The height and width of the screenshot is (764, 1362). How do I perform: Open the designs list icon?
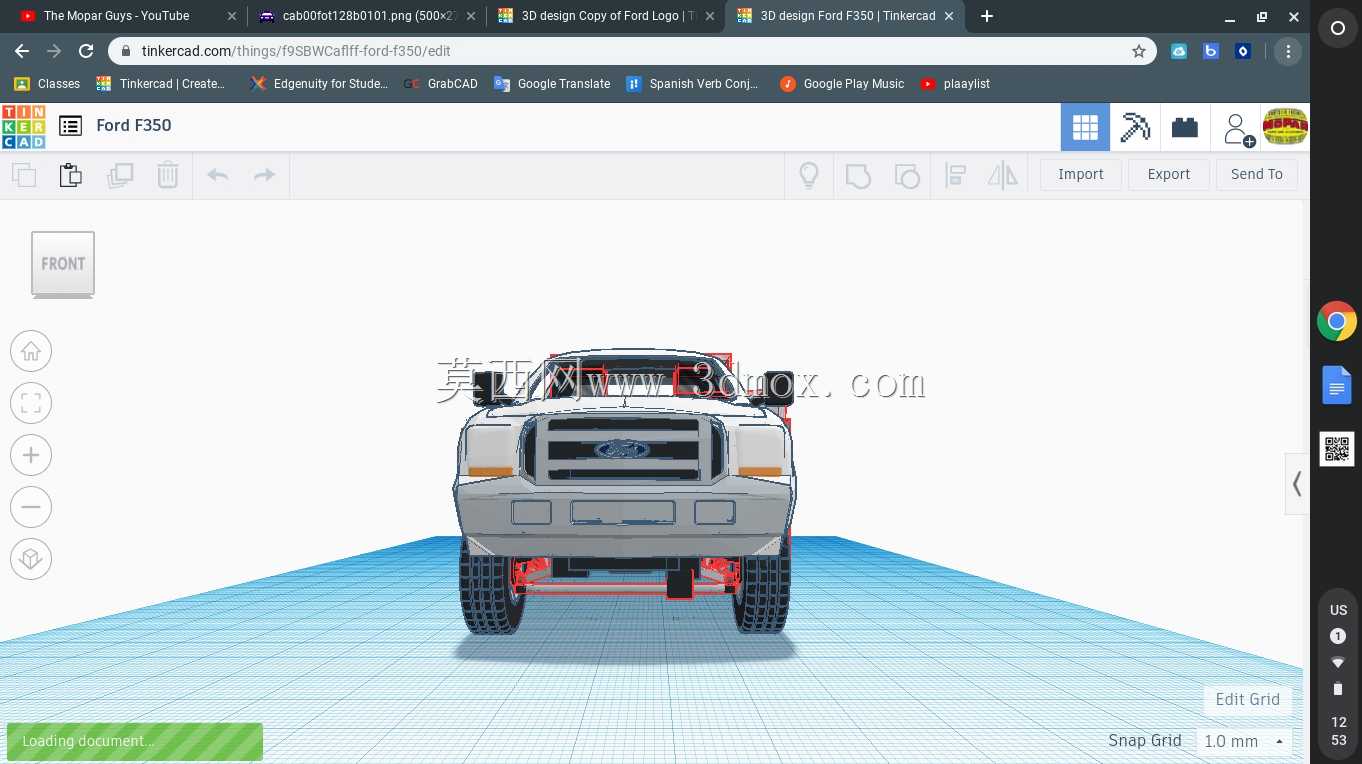click(x=70, y=126)
